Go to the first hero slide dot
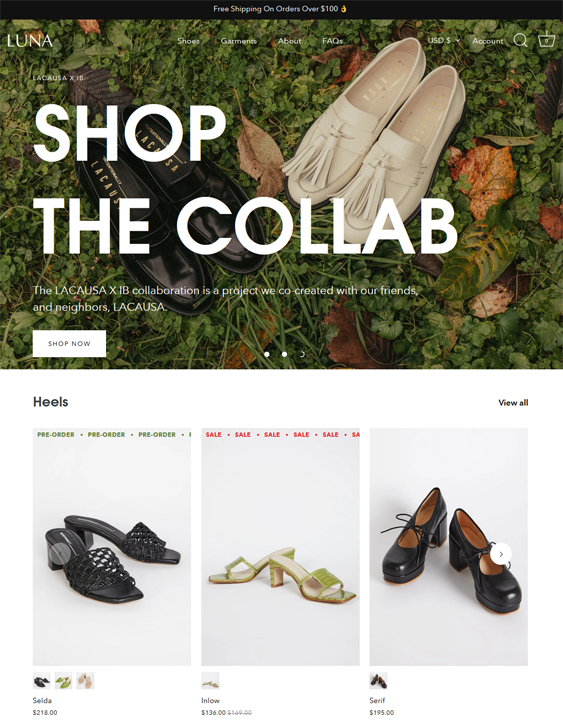Screen dimensions: 563x727 pyautogui.click(x=267, y=354)
